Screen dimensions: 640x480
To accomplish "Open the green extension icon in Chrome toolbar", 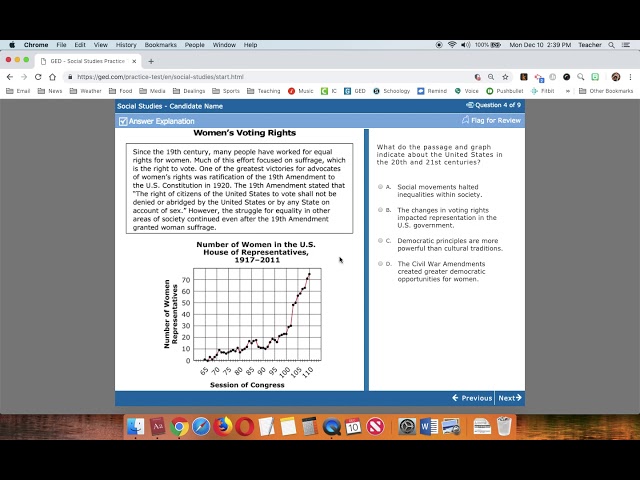I will click(595, 77).
